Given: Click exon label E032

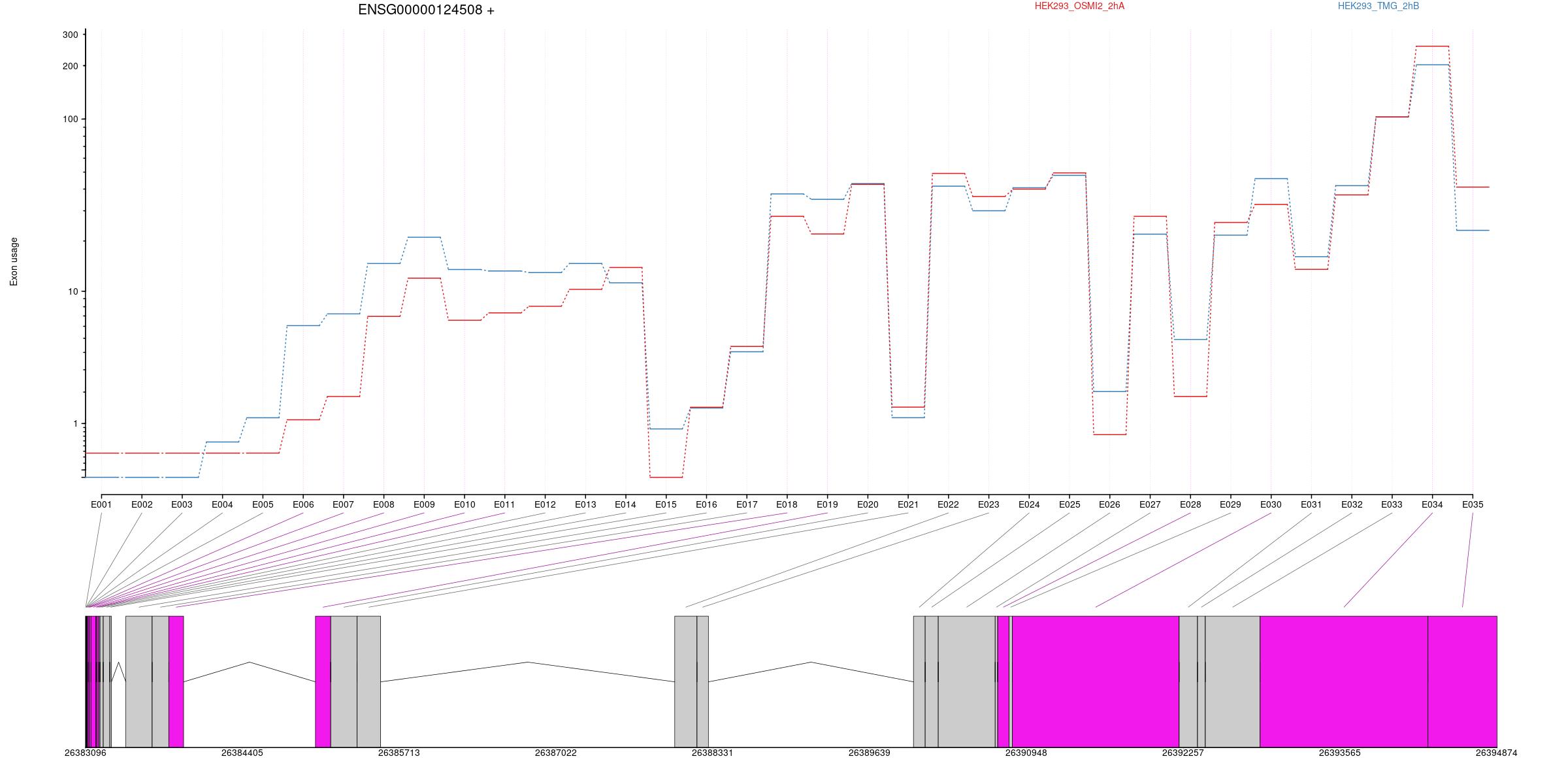Looking at the screenshot, I should coord(1352,504).
